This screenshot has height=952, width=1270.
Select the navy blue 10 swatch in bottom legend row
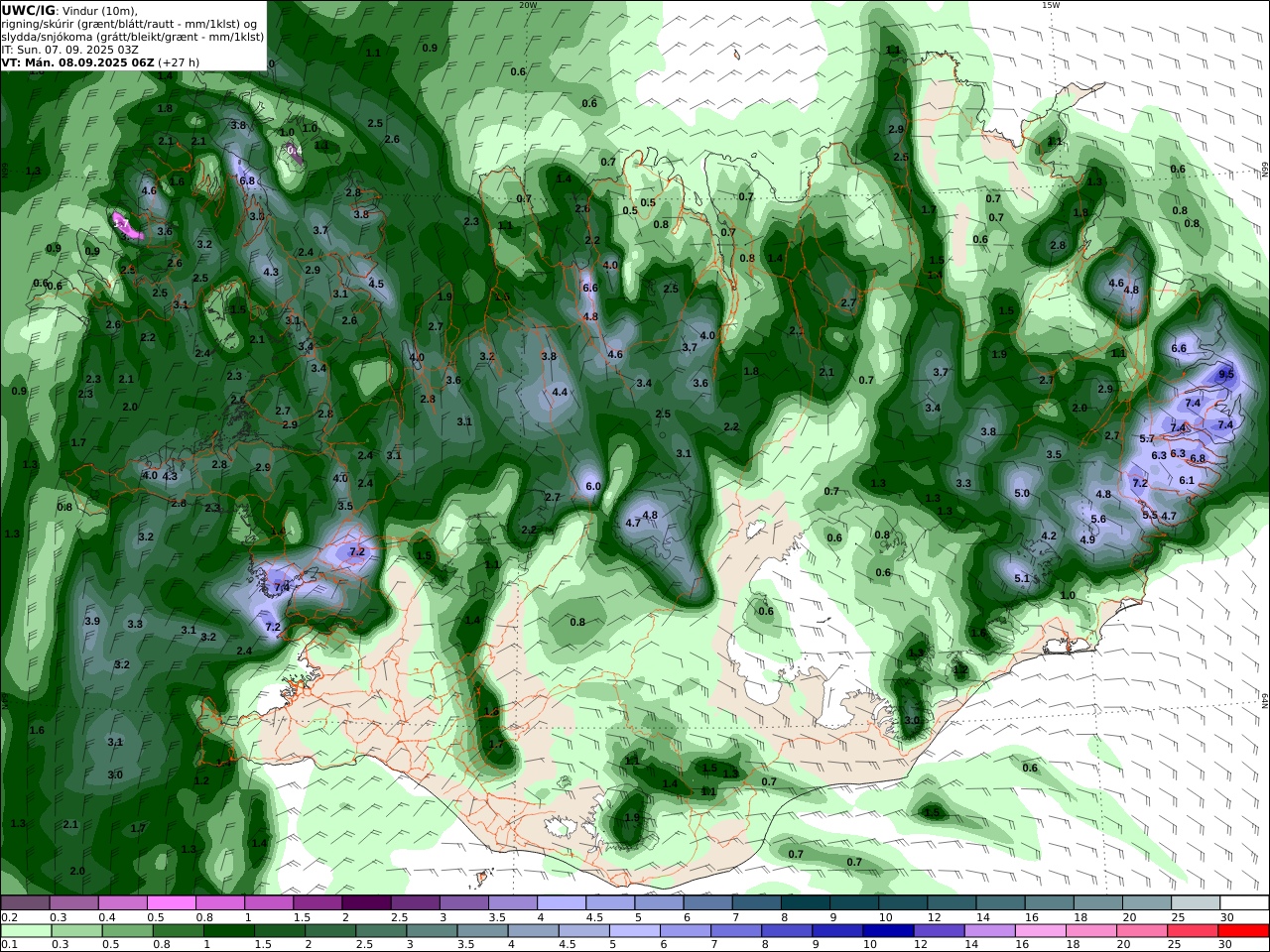[888, 931]
